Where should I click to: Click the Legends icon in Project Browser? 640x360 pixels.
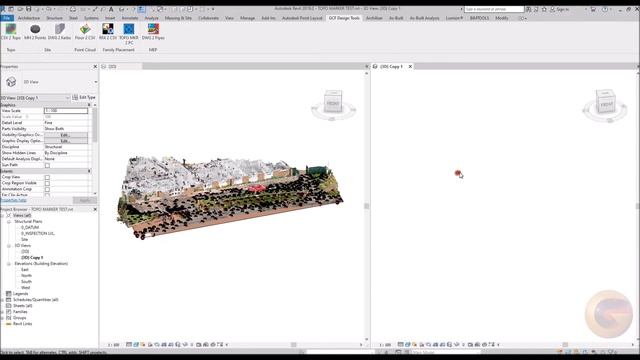tap(9, 293)
